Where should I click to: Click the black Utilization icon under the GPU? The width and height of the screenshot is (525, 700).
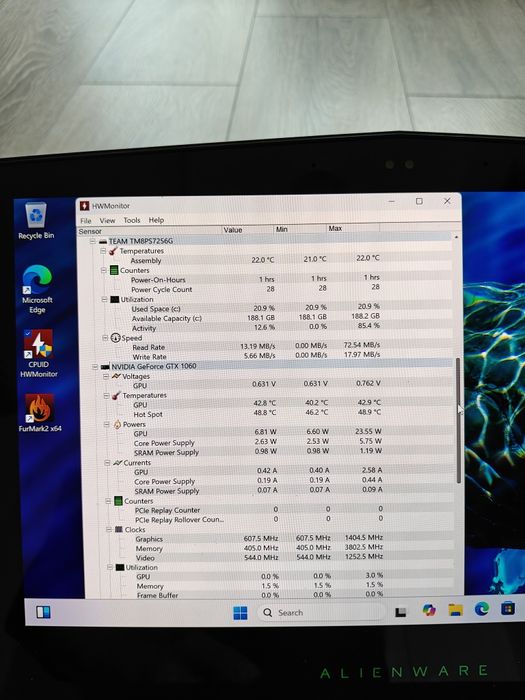(120, 567)
